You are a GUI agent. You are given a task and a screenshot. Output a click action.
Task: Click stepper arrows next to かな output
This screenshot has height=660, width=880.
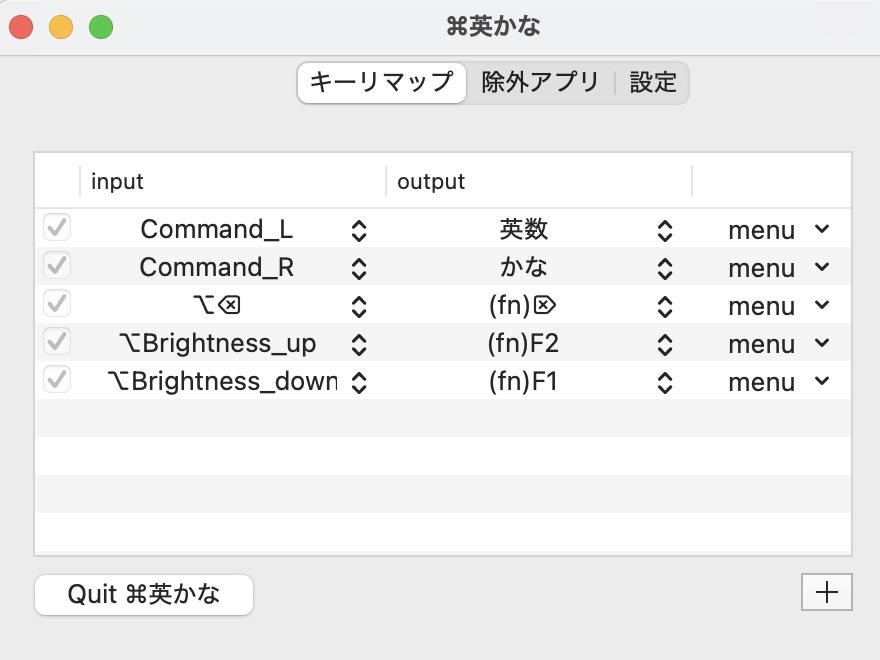point(665,269)
